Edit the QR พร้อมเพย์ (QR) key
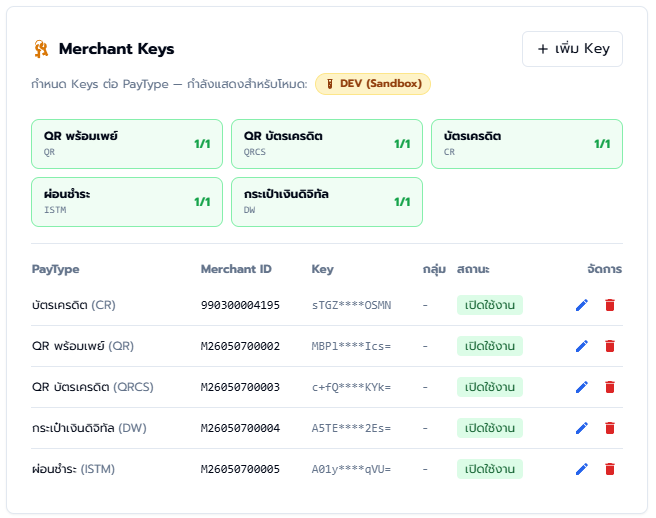Image resolution: width=656 pixels, height=518 pixels. [x=582, y=346]
